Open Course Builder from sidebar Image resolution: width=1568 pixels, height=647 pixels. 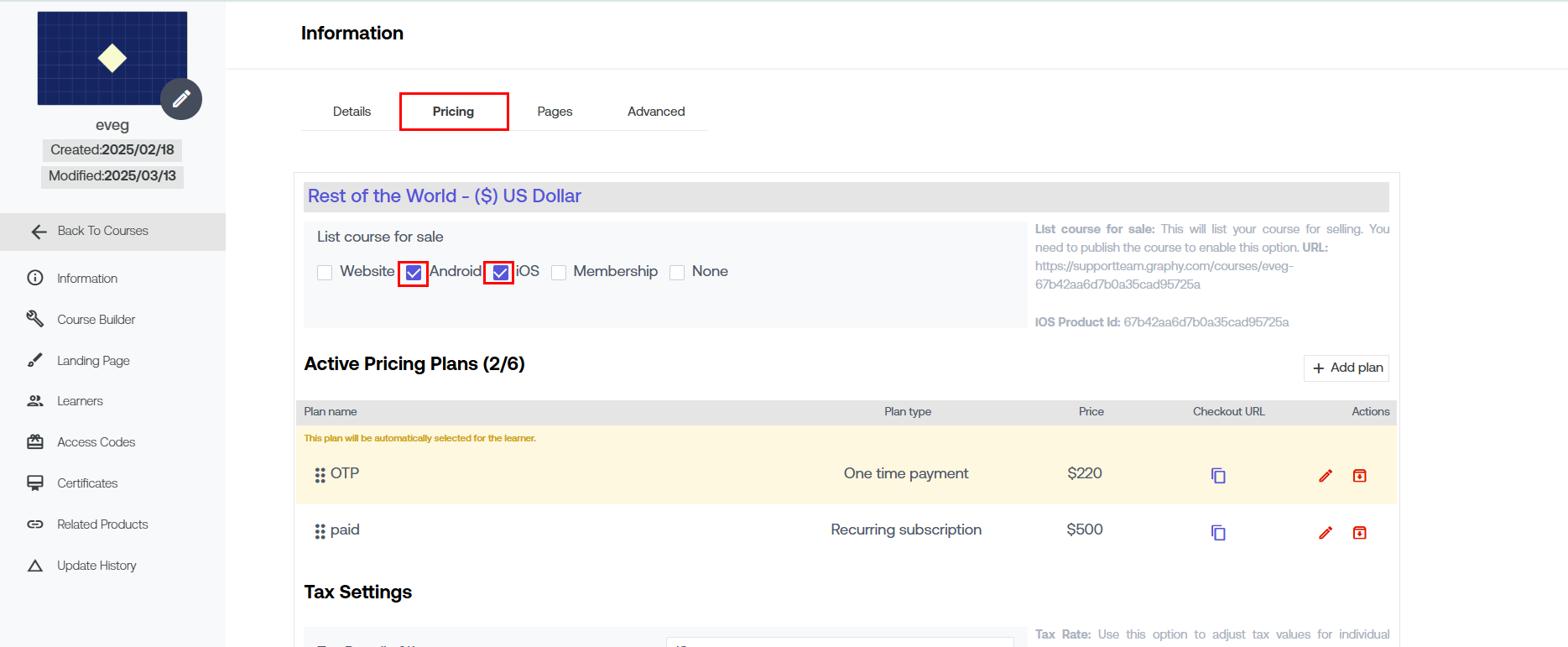pyautogui.click(x=96, y=320)
